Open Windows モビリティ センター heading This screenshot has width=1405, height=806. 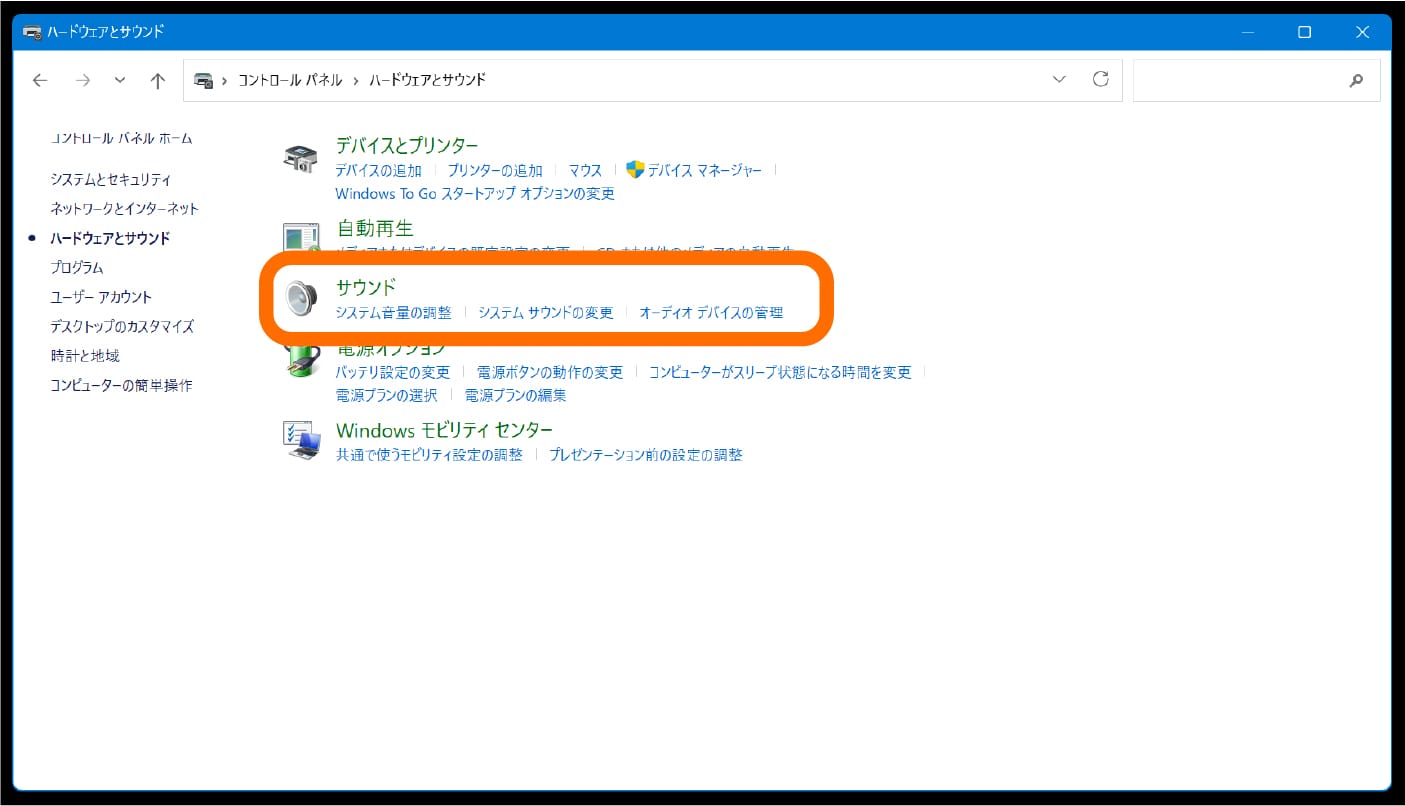[x=444, y=430]
